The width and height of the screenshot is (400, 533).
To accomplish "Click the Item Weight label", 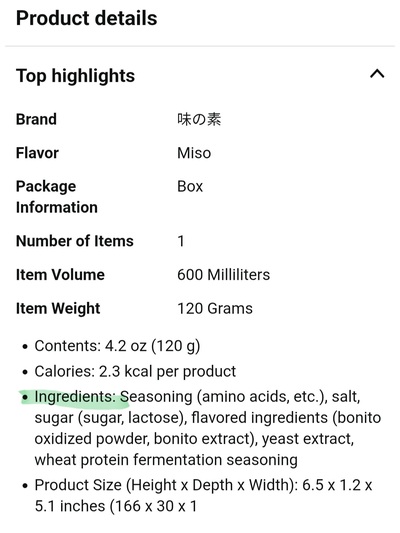I will tap(58, 309).
